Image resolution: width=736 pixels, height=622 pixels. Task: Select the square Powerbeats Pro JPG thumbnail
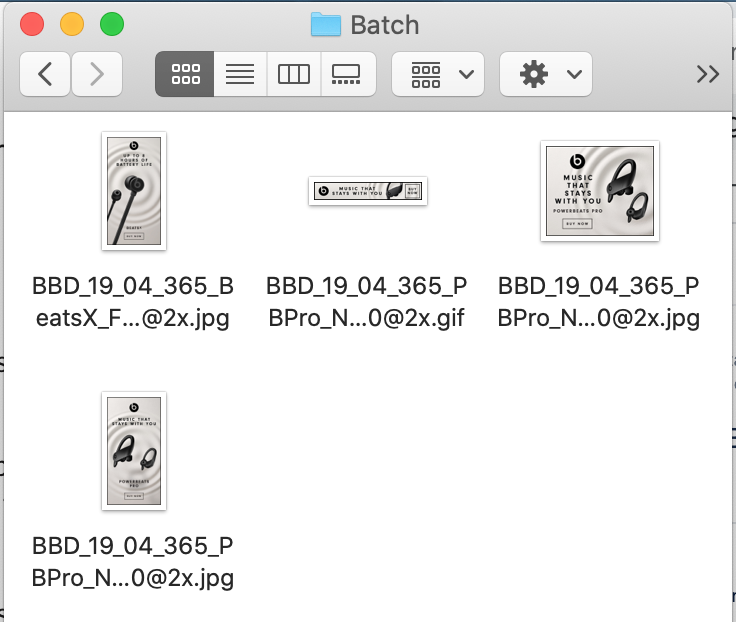(x=599, y=191)
